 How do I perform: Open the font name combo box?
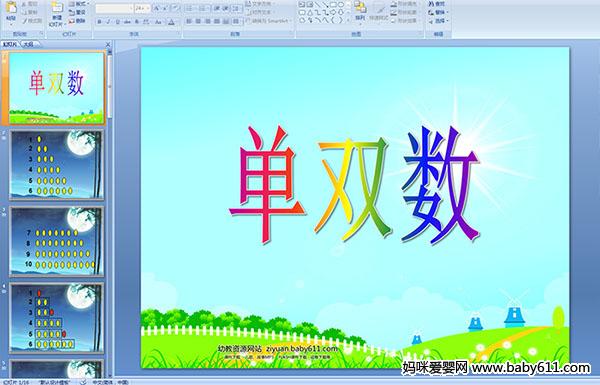pos(114,8)
